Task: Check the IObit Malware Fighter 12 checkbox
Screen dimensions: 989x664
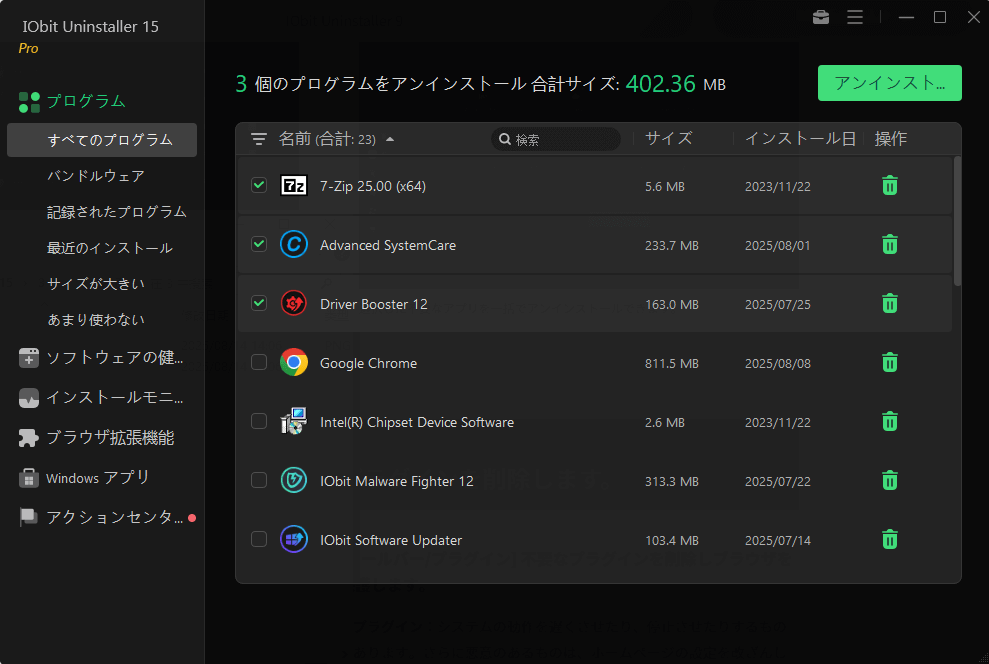Action: tap(259, 481)
